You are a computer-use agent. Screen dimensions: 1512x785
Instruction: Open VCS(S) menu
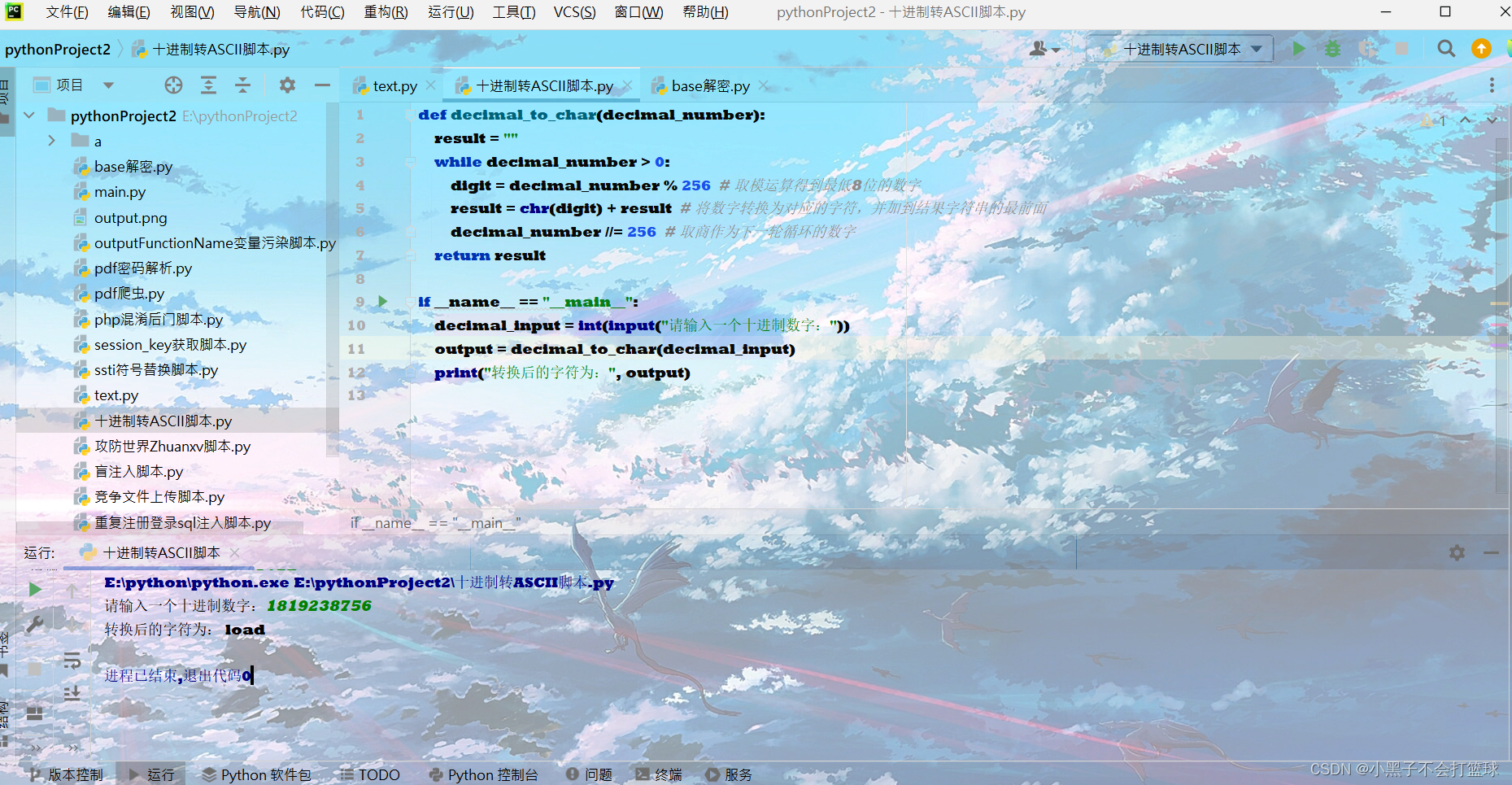(575, 12)
